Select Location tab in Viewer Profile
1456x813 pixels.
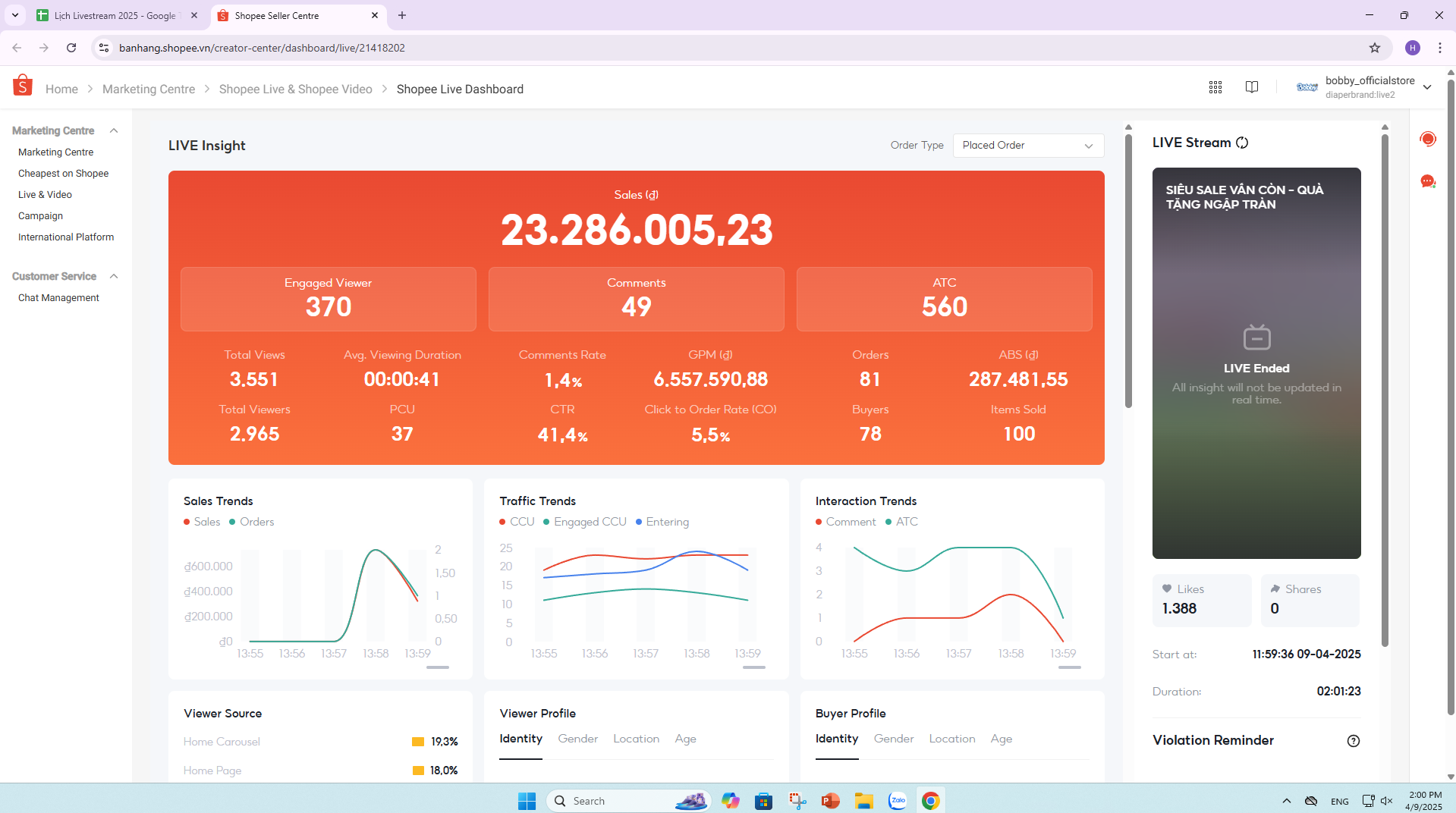pos(636,739)
